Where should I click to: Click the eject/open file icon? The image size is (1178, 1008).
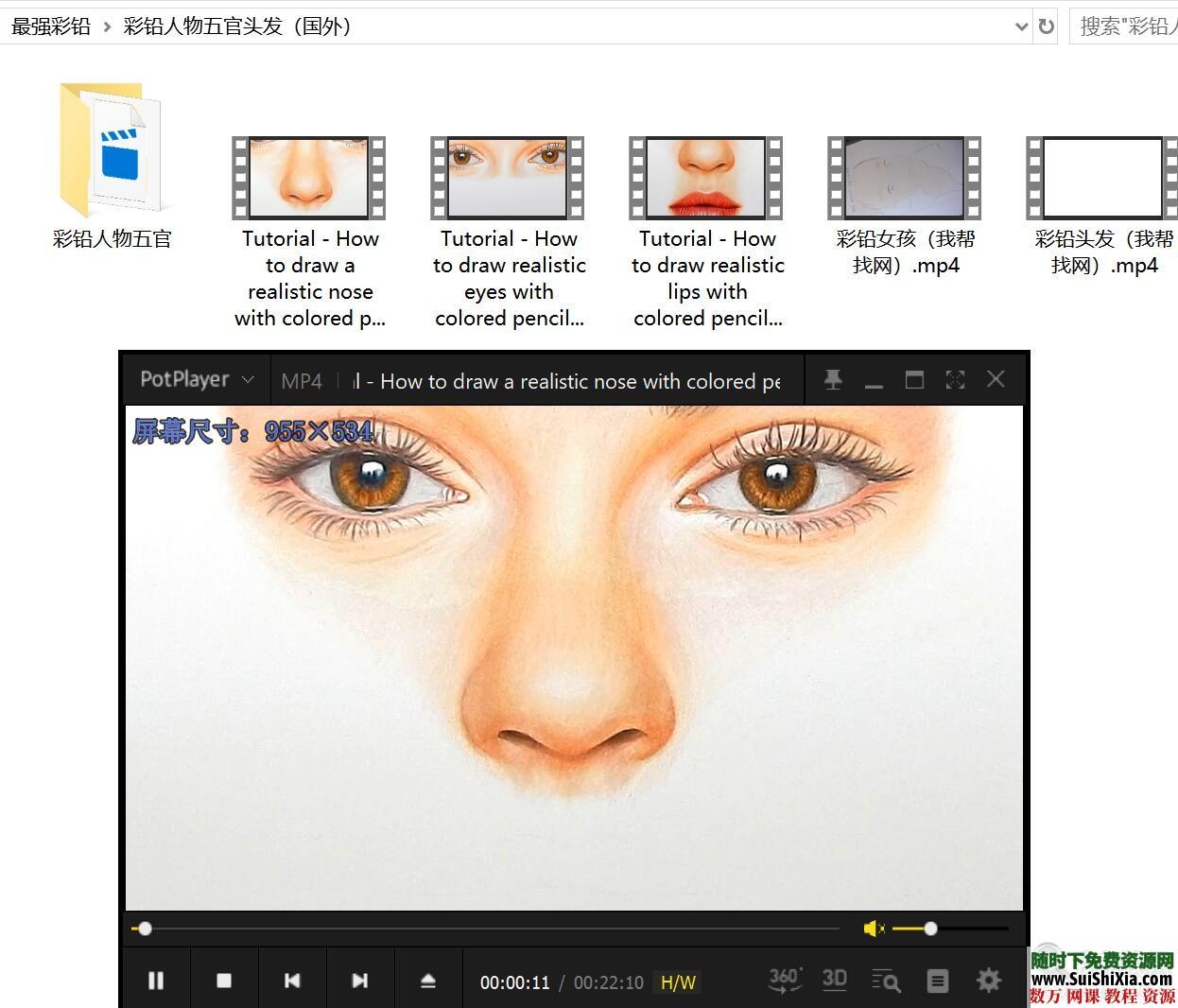pyautogui.click(x=427, y=981)
